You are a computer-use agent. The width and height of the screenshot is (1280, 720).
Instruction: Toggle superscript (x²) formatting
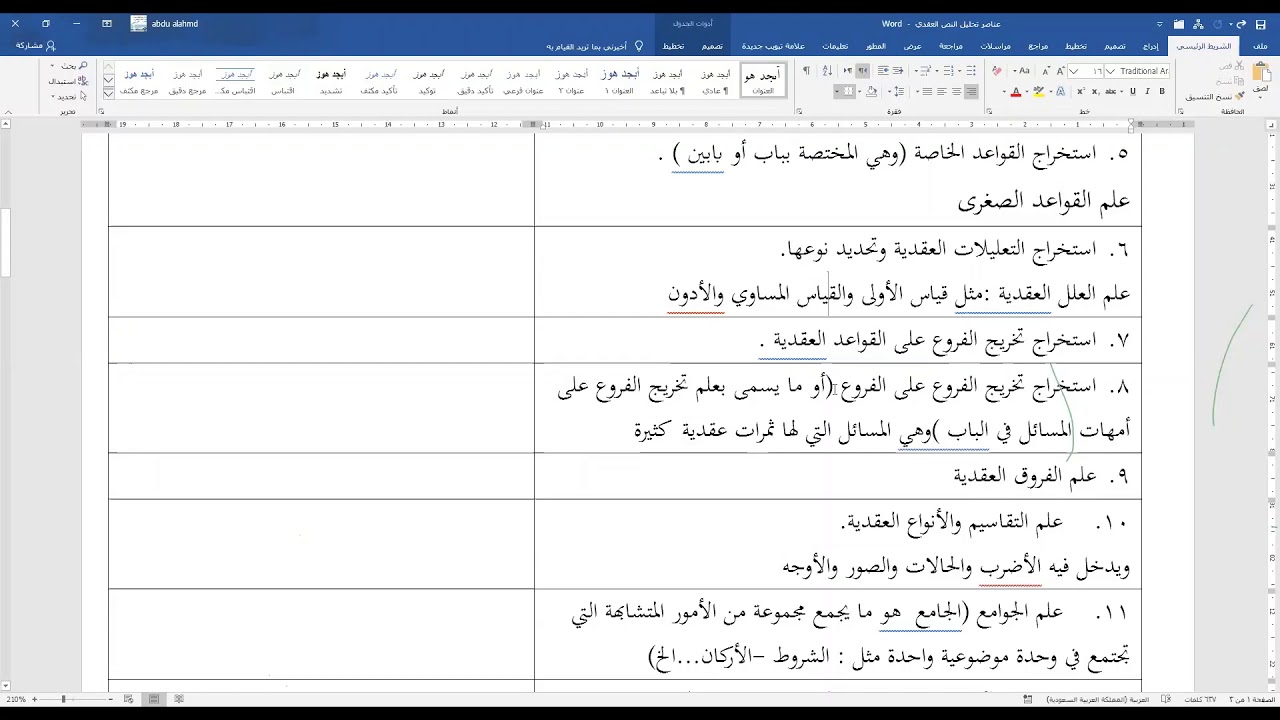pos(1081,91)
